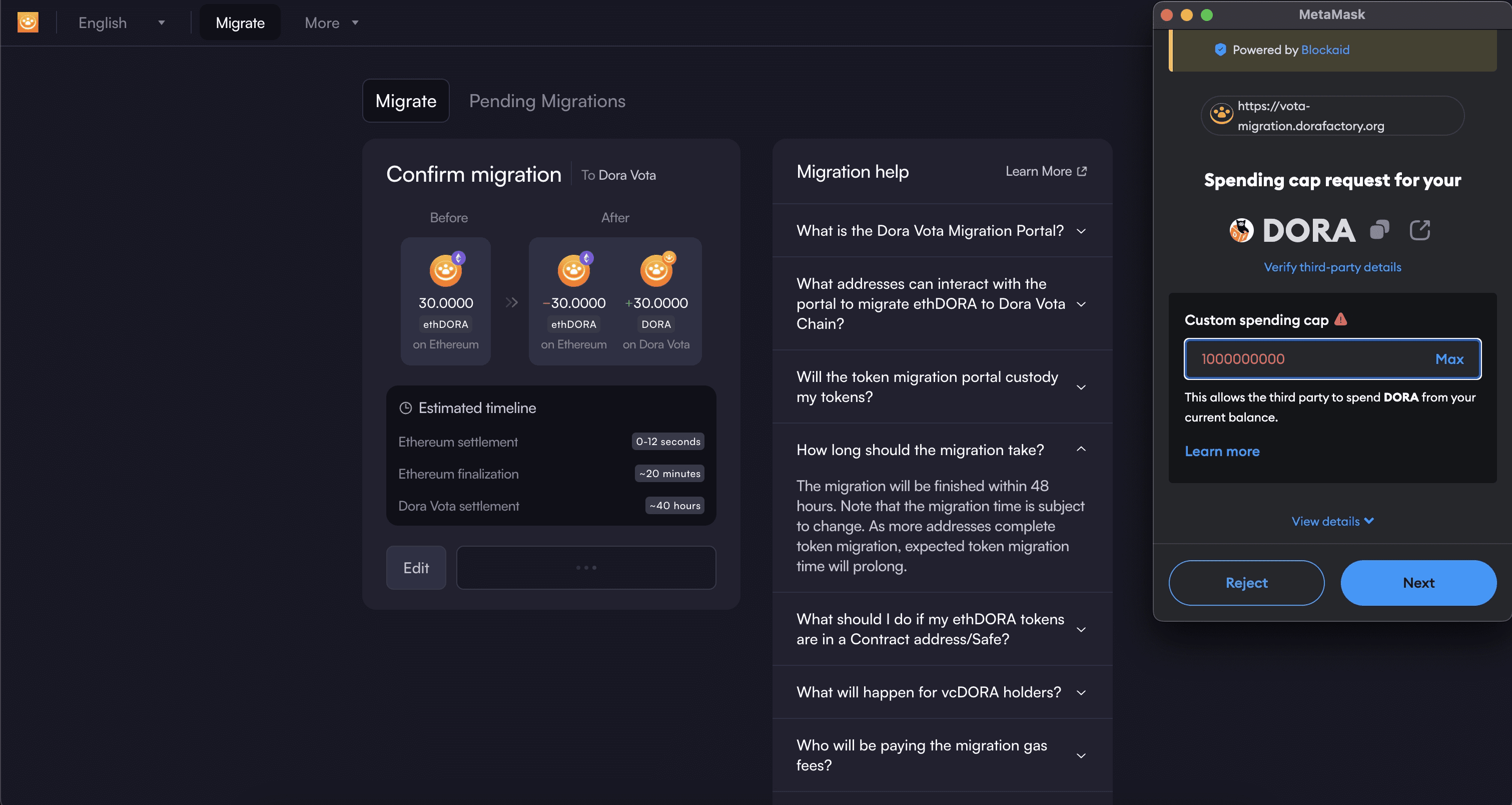Click the double arrow between Before and After
Viewport: 1512px width, 805px height.
pos(511,302)
